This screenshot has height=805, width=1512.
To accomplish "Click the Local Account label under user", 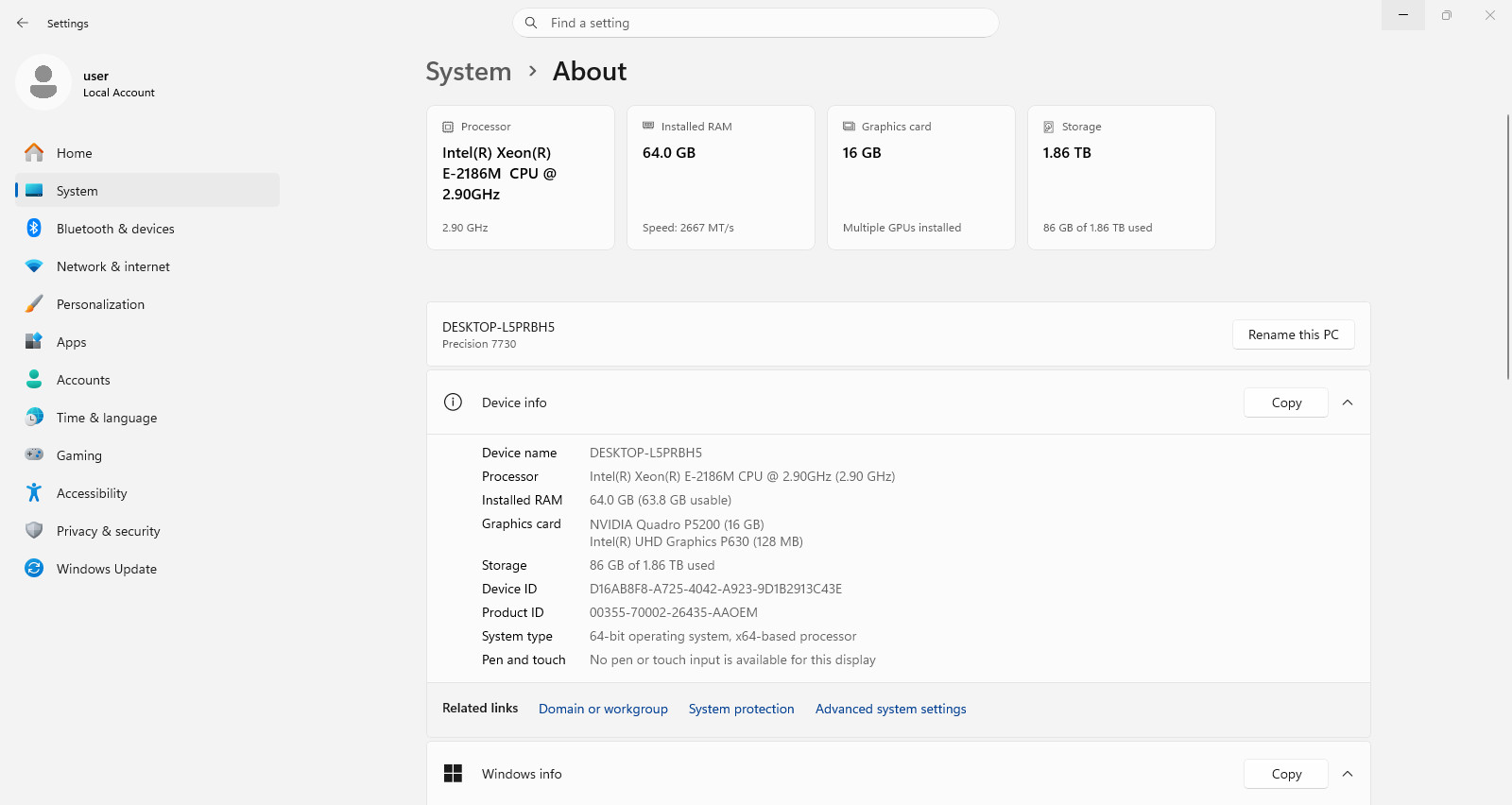I will pyautogui.click(x=119, y=93).
